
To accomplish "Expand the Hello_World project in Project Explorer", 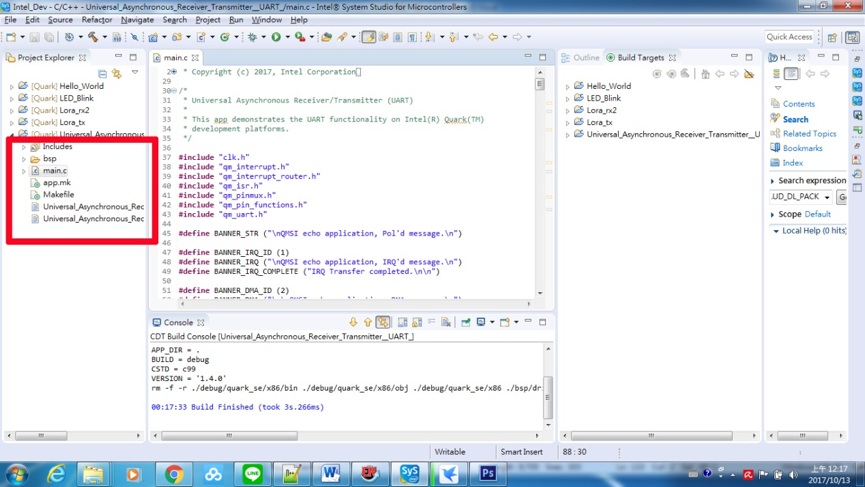I will click(x=12, y=87).
